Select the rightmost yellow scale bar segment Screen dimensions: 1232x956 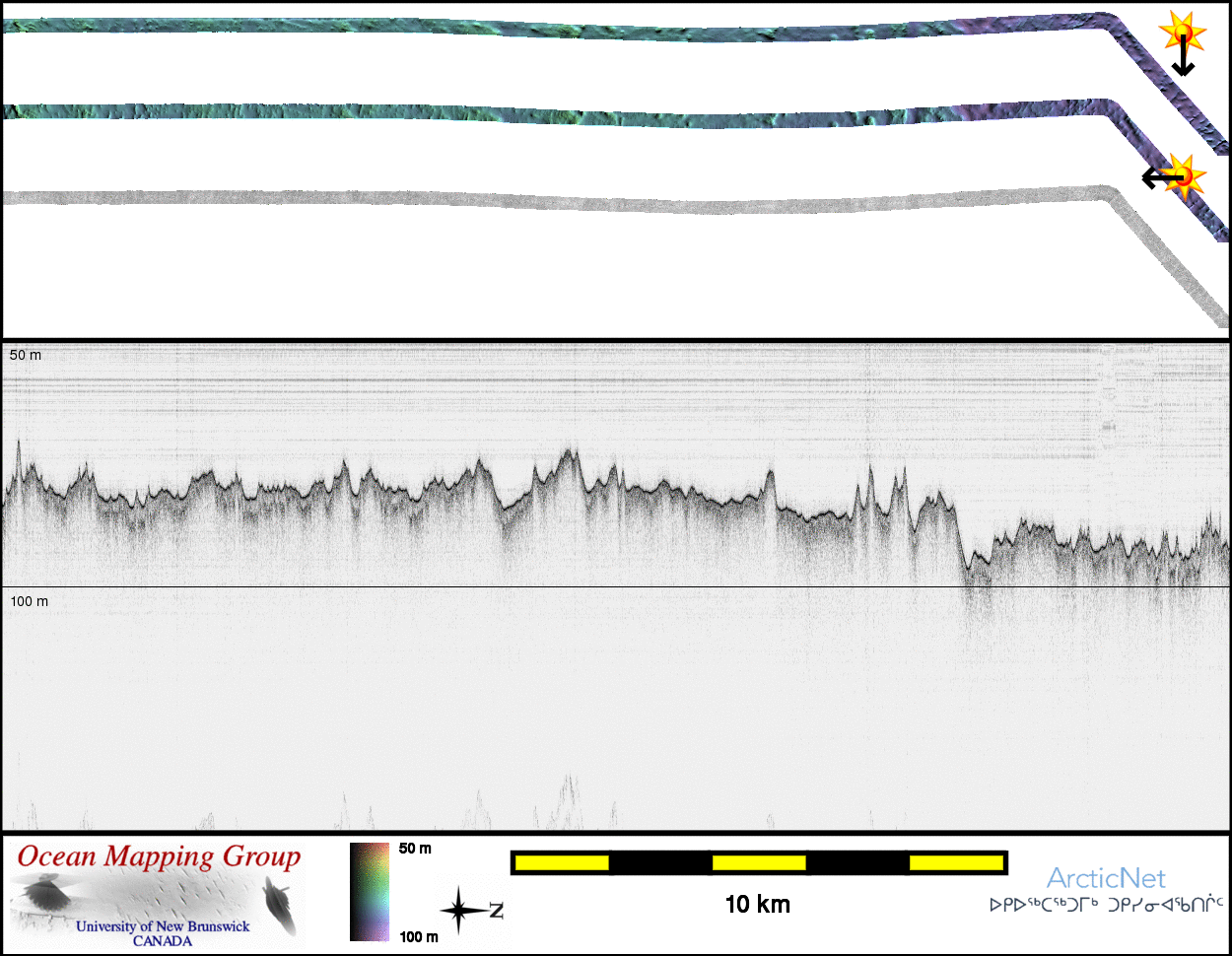coord(955,863)
